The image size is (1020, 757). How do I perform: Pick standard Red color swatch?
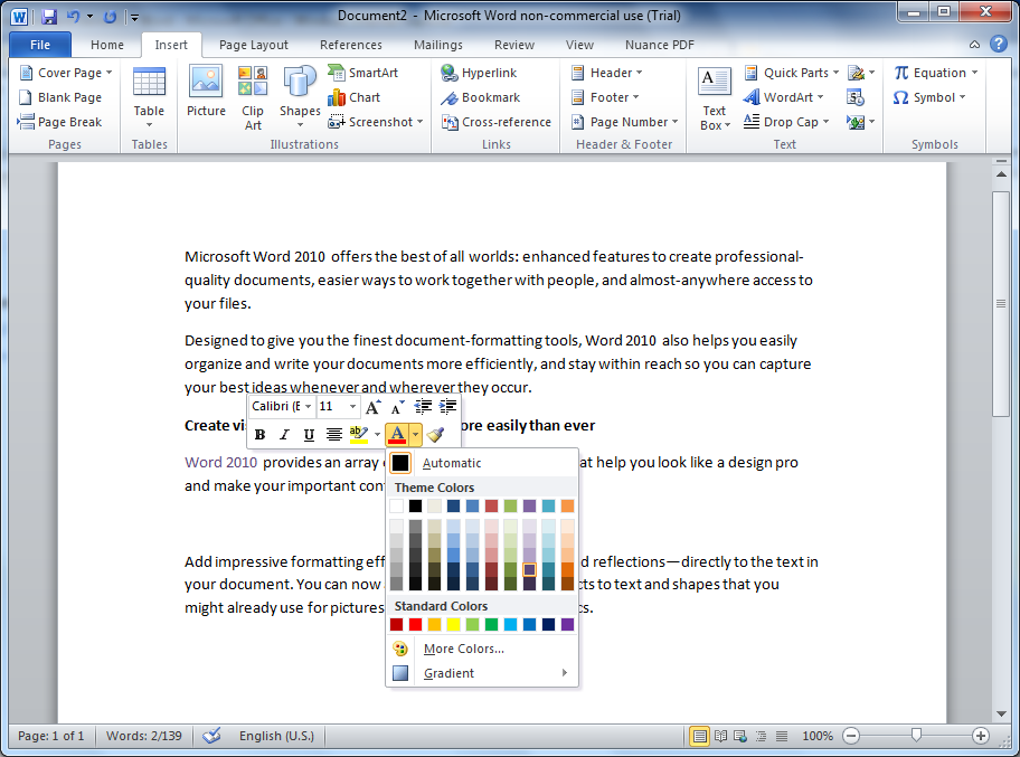coord(416,624)
